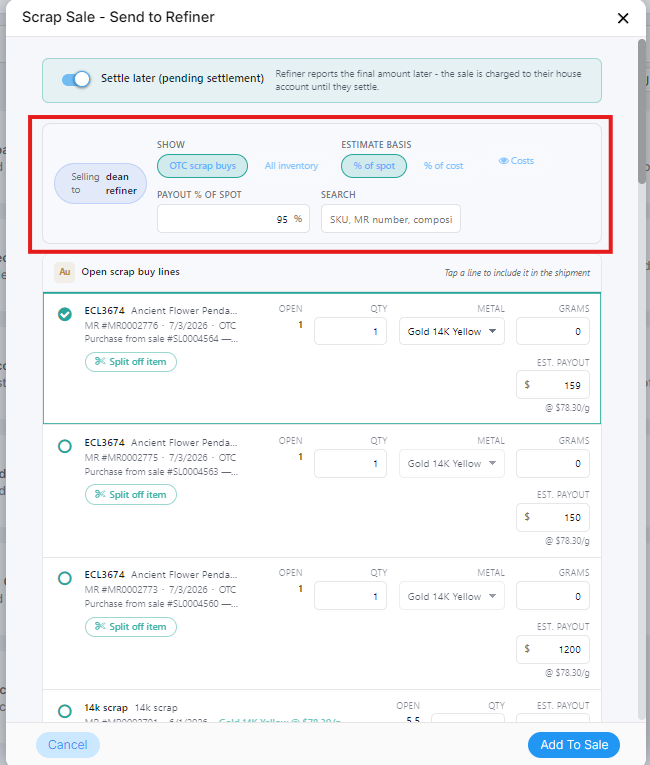Click the Au gold badge icon
Screen dimensions: 650x765
(x=64, y=272)
